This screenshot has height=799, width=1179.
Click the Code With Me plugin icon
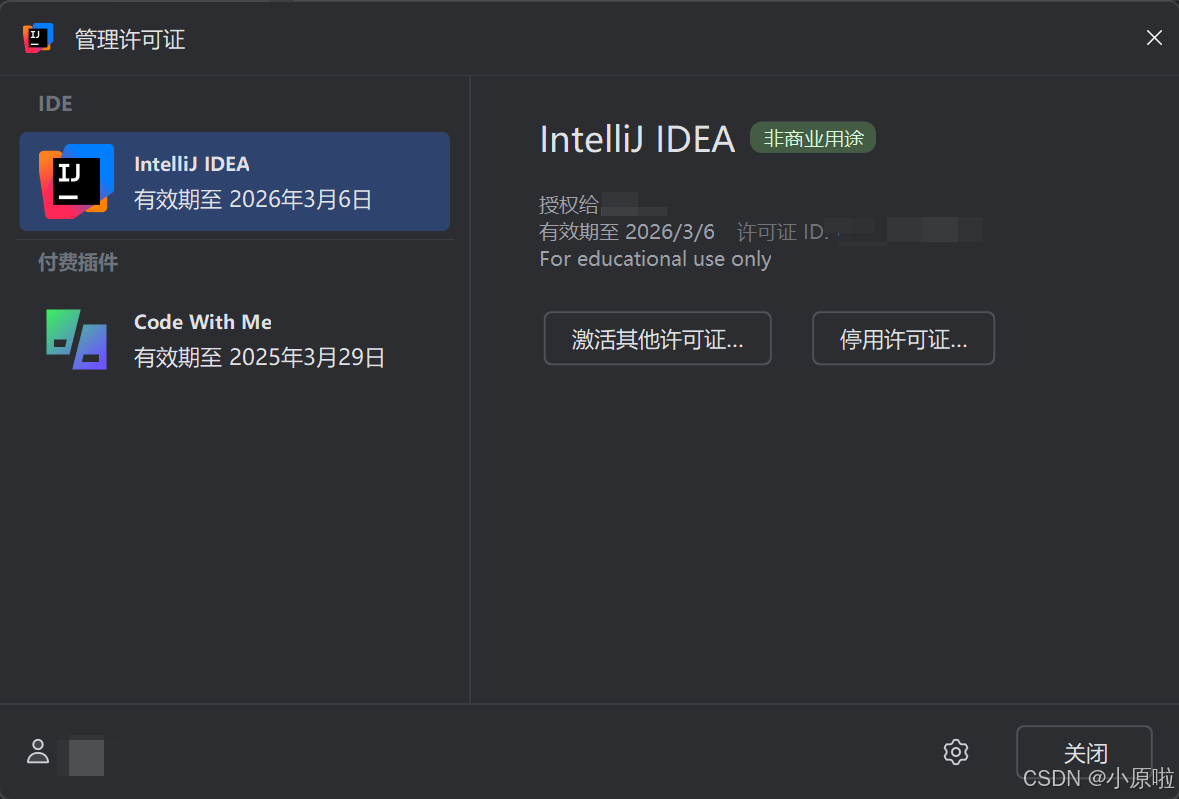click(x=76, y=339)
